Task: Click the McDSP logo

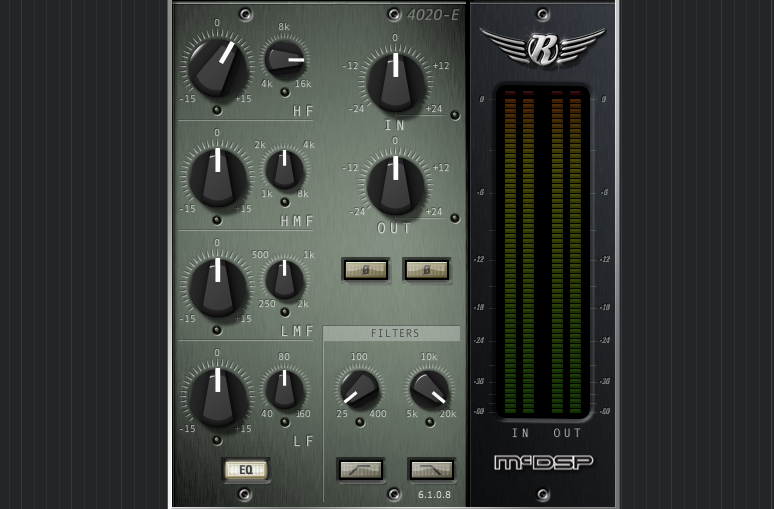Action: pyautogui.click(x=543, y=462)
